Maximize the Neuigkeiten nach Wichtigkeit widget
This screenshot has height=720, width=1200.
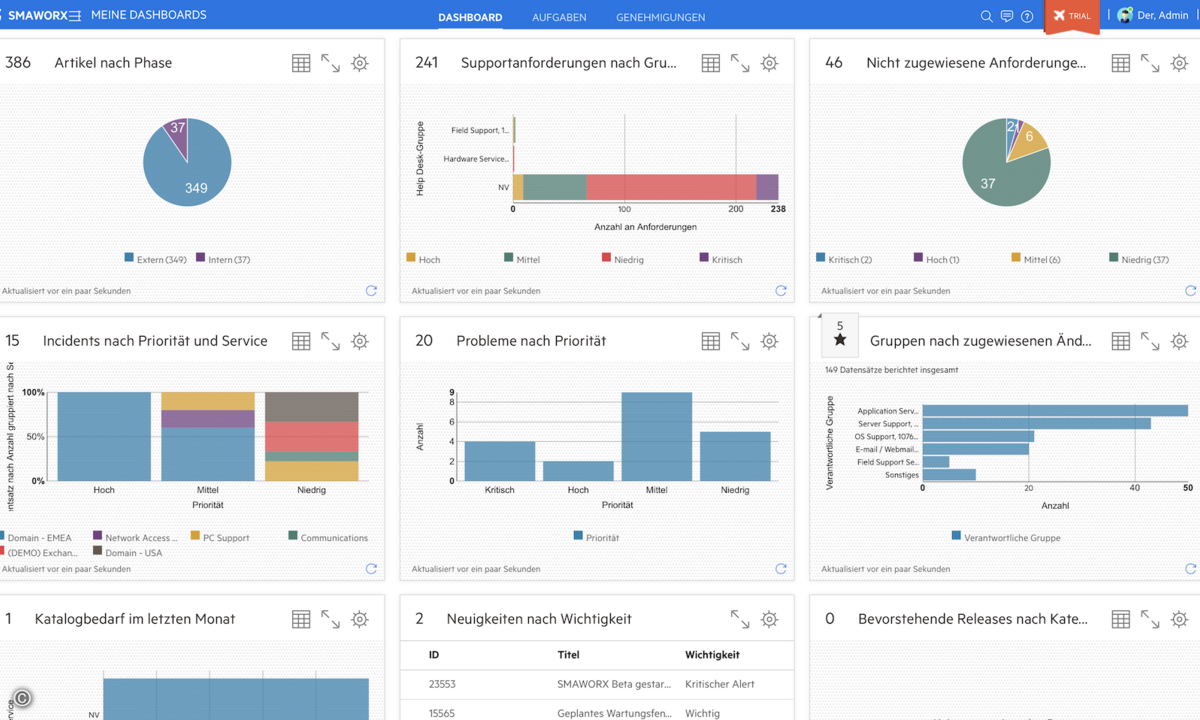click(x=740, y=619)
